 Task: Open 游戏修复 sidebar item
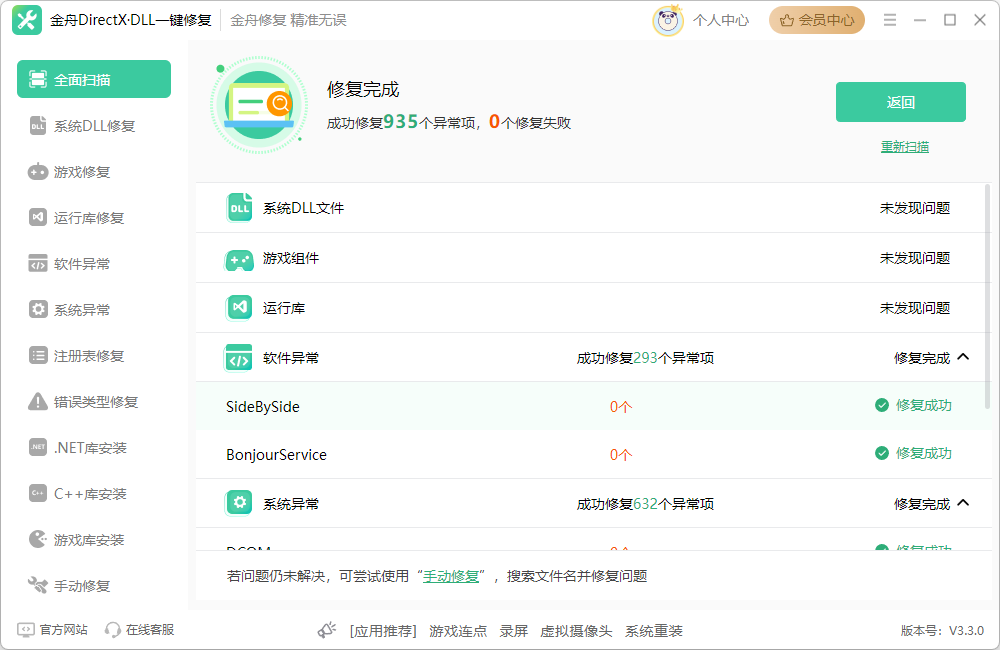click(x=94, y=172)
